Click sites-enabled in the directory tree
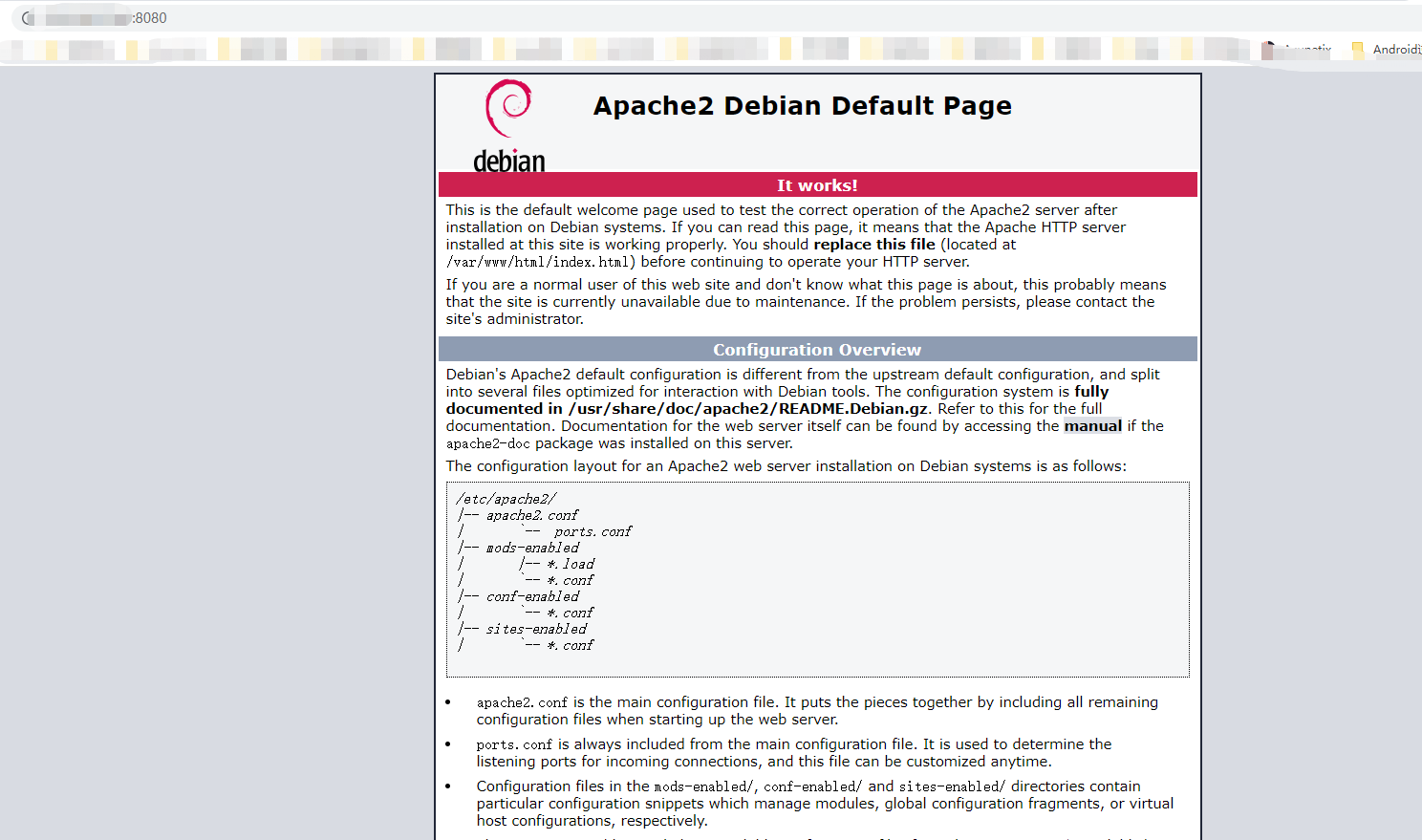The image size is (1422, 840). (x=536, y=629)
